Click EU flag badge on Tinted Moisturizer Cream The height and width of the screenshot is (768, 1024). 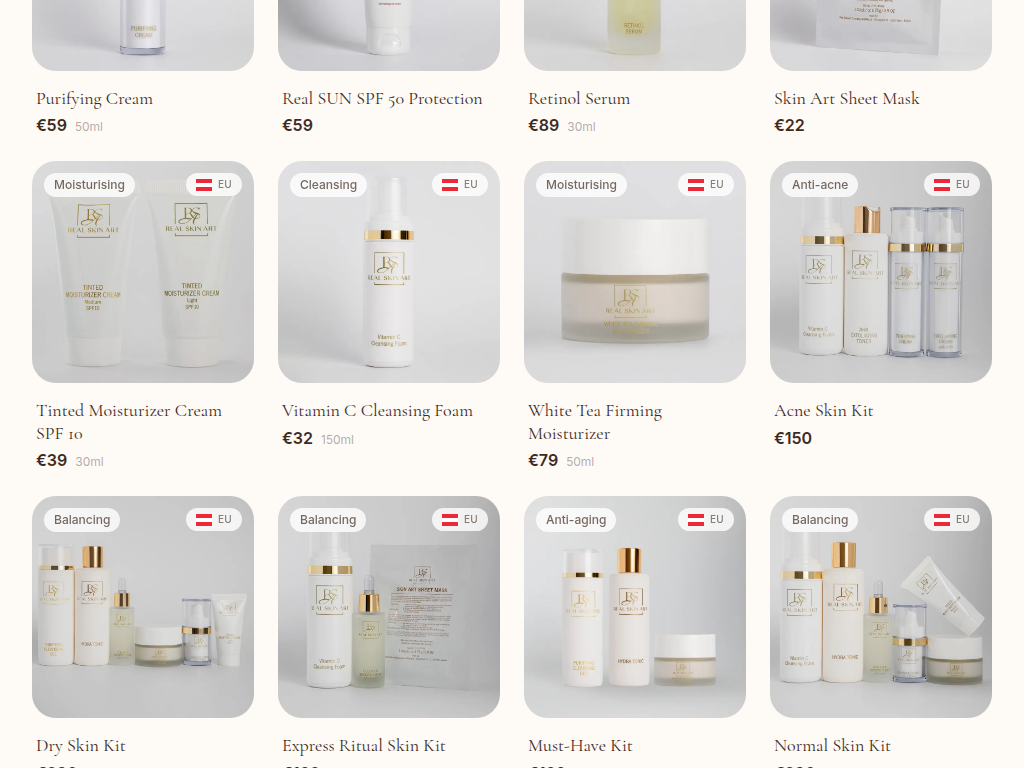coord(214,185)
